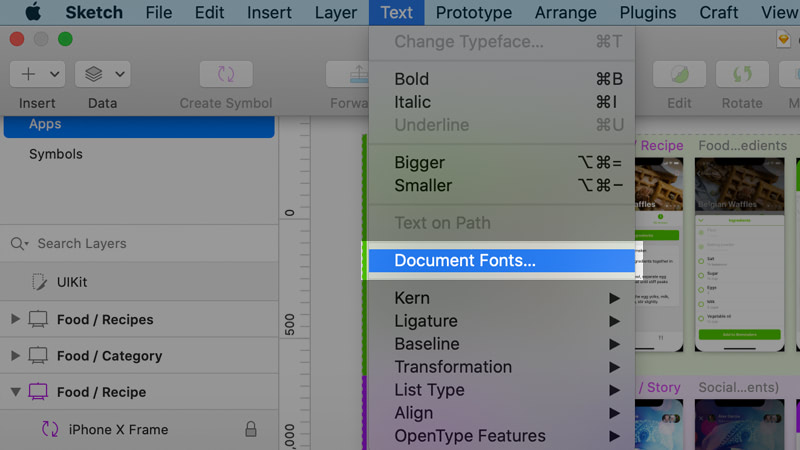Click the Insert plus toolbar icon

(x=28, y=74)
